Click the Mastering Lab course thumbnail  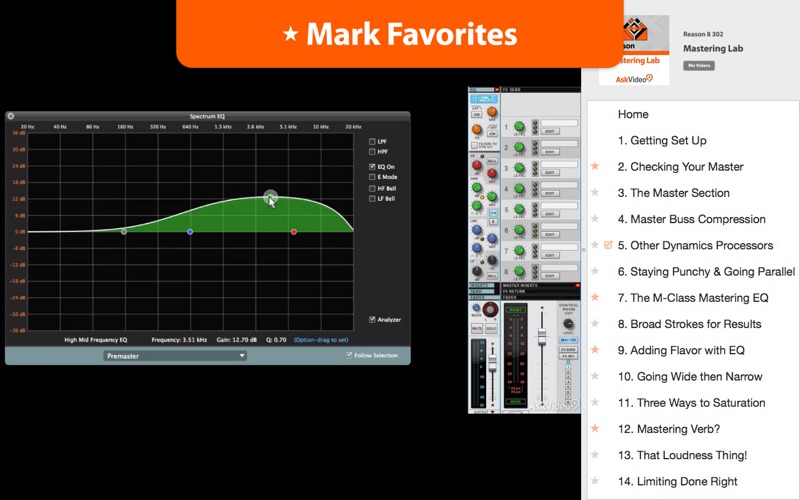pos(634,49)
